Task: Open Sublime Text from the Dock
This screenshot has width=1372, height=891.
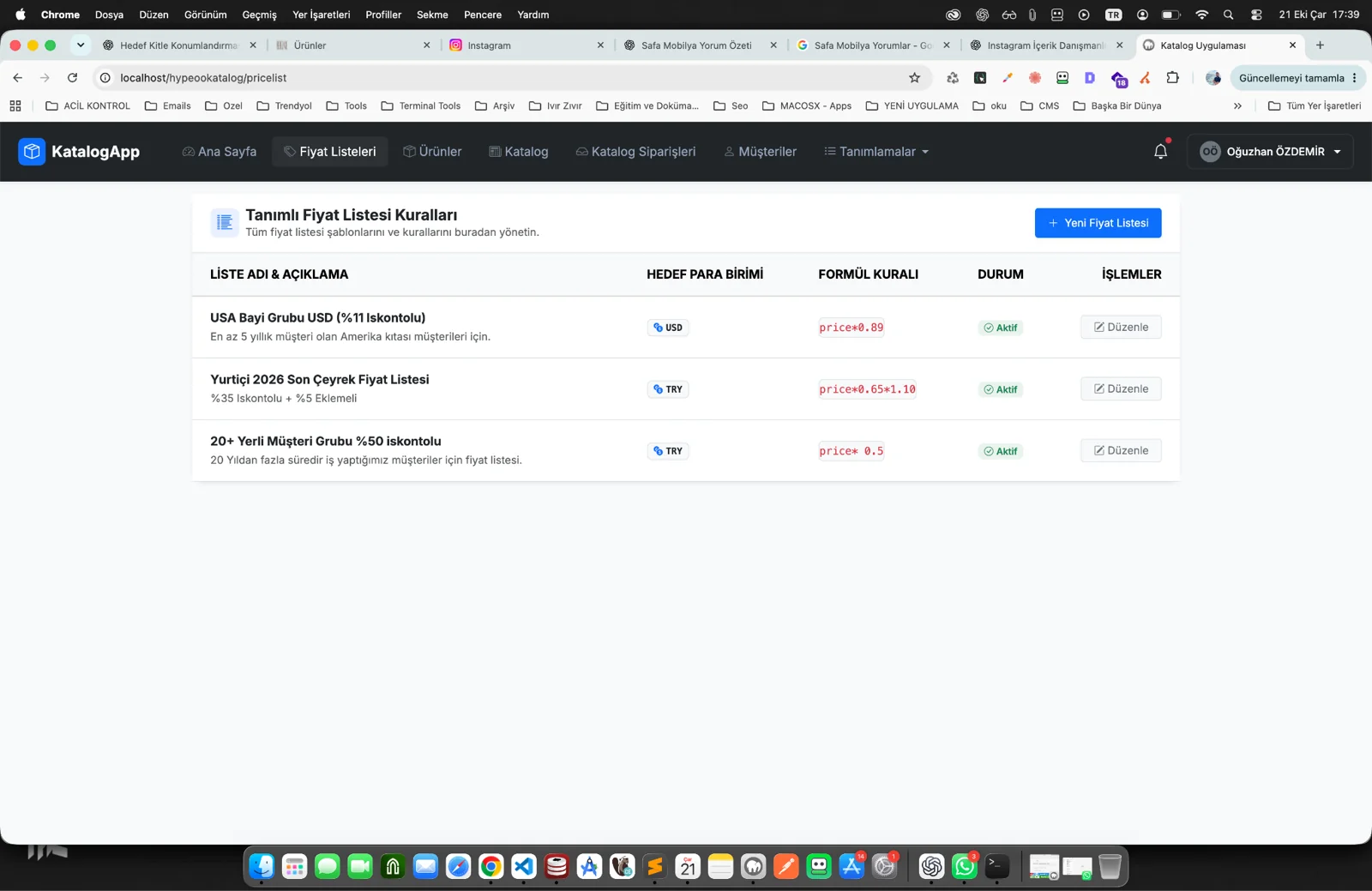Action: pyautogui.click(x=655, y=867)
